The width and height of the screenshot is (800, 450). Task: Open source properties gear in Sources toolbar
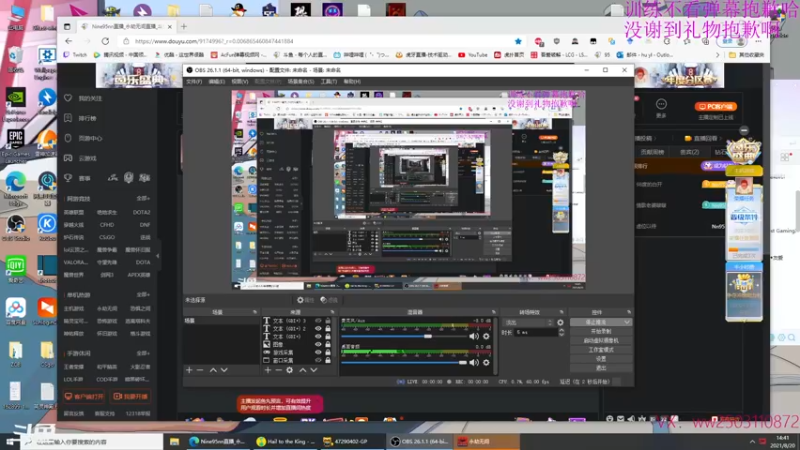pos(289,370)
